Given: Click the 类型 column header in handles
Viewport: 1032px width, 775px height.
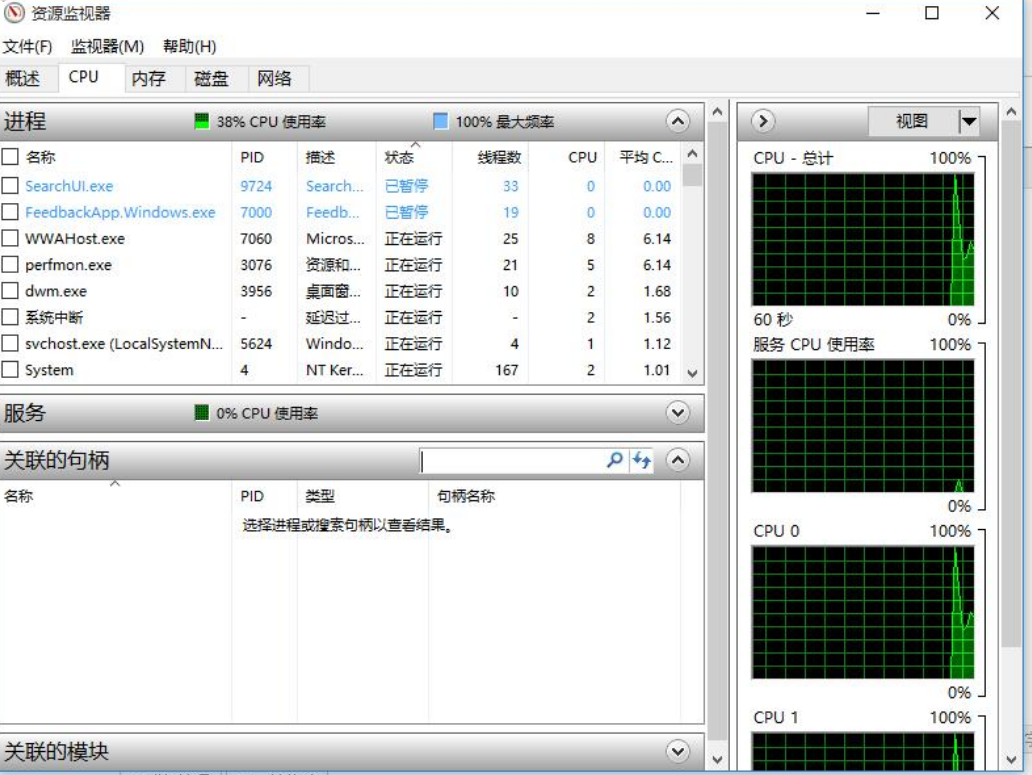Looking at the screenshot, I should 320,496.
